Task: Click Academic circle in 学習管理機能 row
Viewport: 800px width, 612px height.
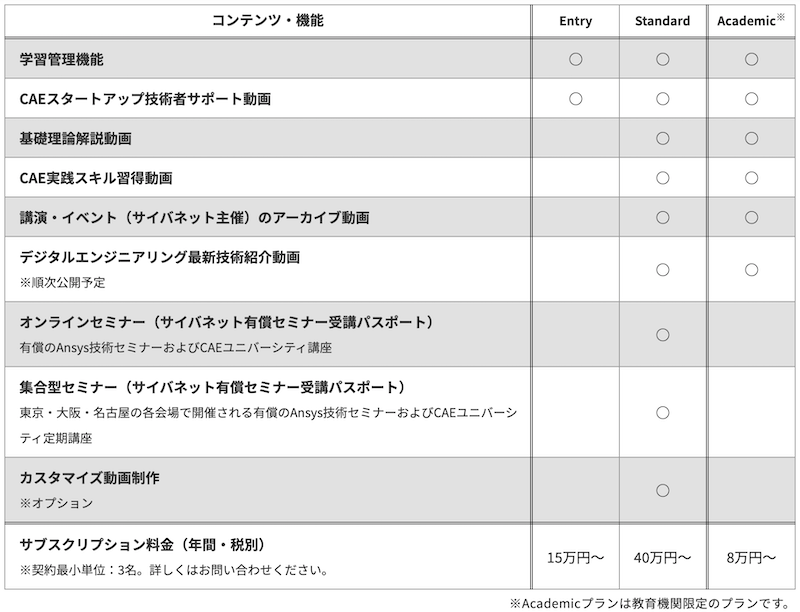Action: click(751, 59)
